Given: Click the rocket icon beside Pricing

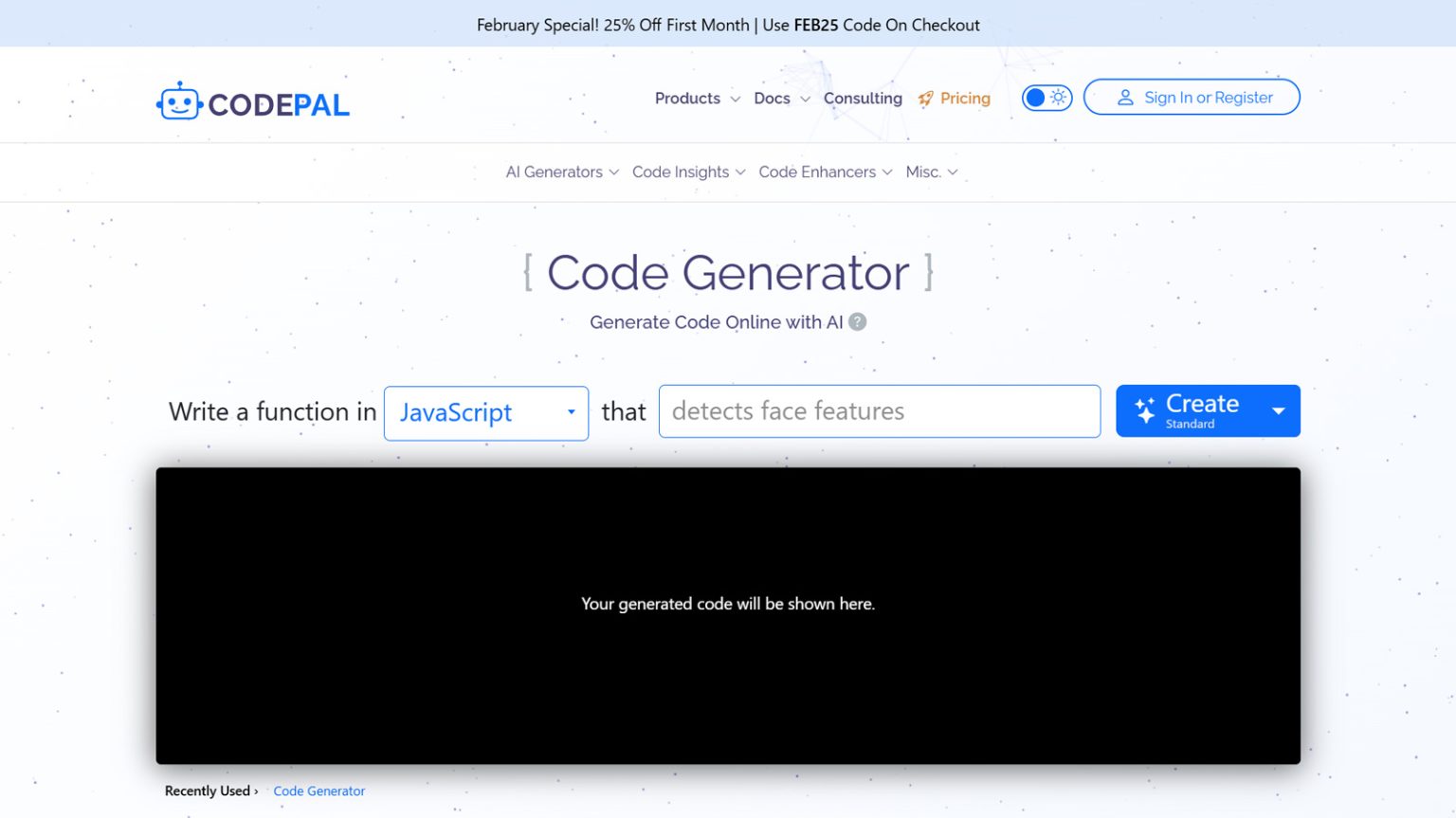Looking at the screenshot, I should [x=926, y=99].
